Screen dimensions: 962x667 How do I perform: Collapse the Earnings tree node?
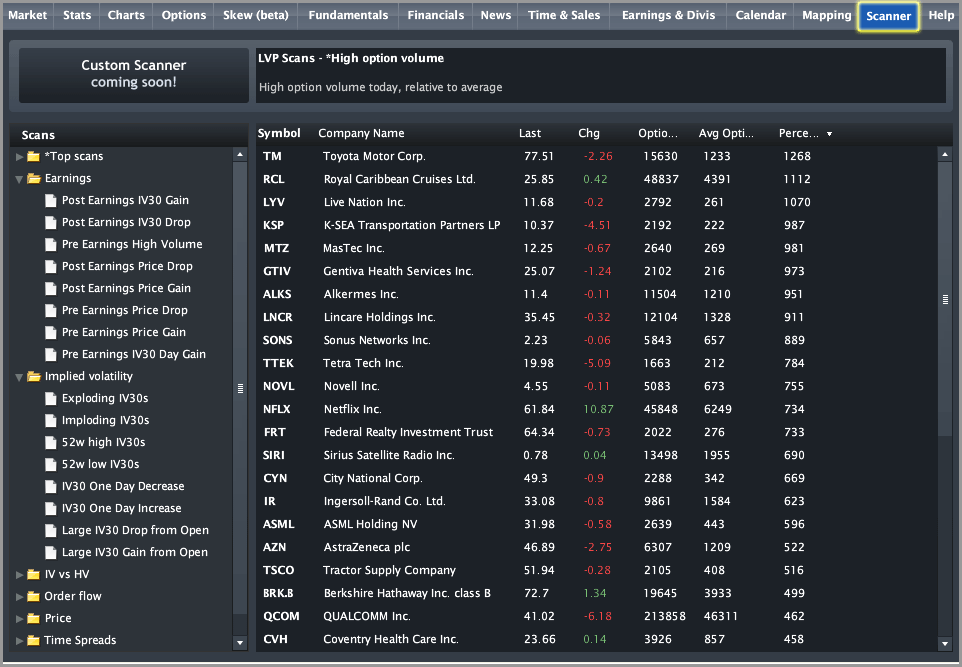(x=19, y=179)
